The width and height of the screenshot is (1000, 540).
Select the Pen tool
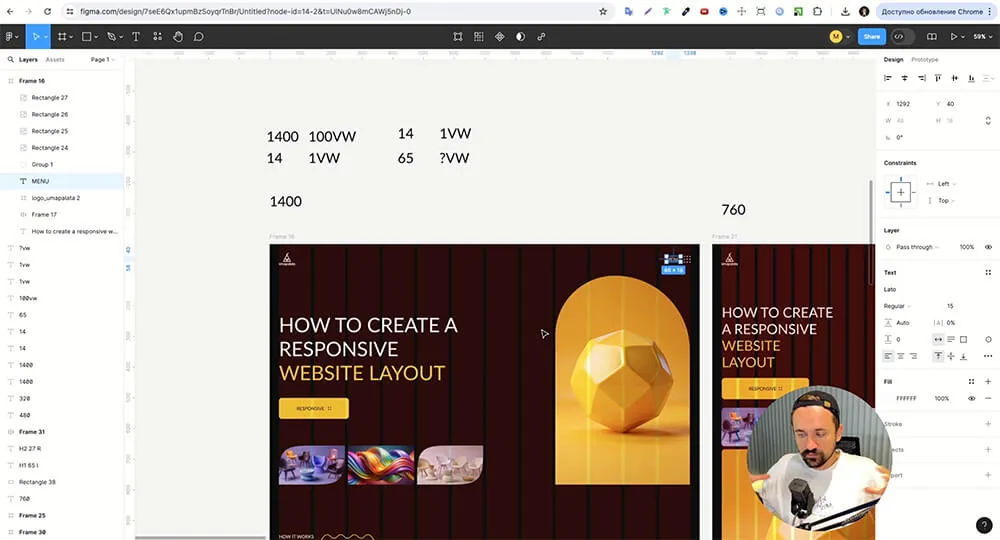112,37
